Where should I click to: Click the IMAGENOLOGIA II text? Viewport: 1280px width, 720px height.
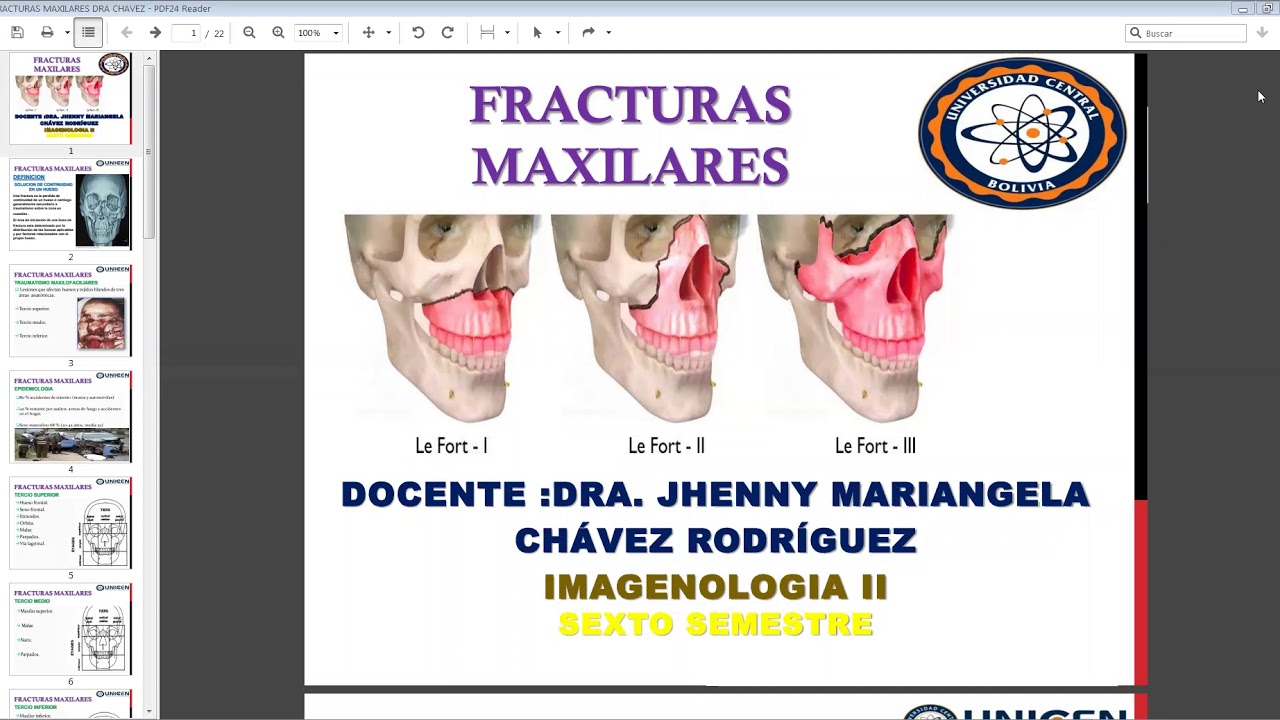[715, 587]
